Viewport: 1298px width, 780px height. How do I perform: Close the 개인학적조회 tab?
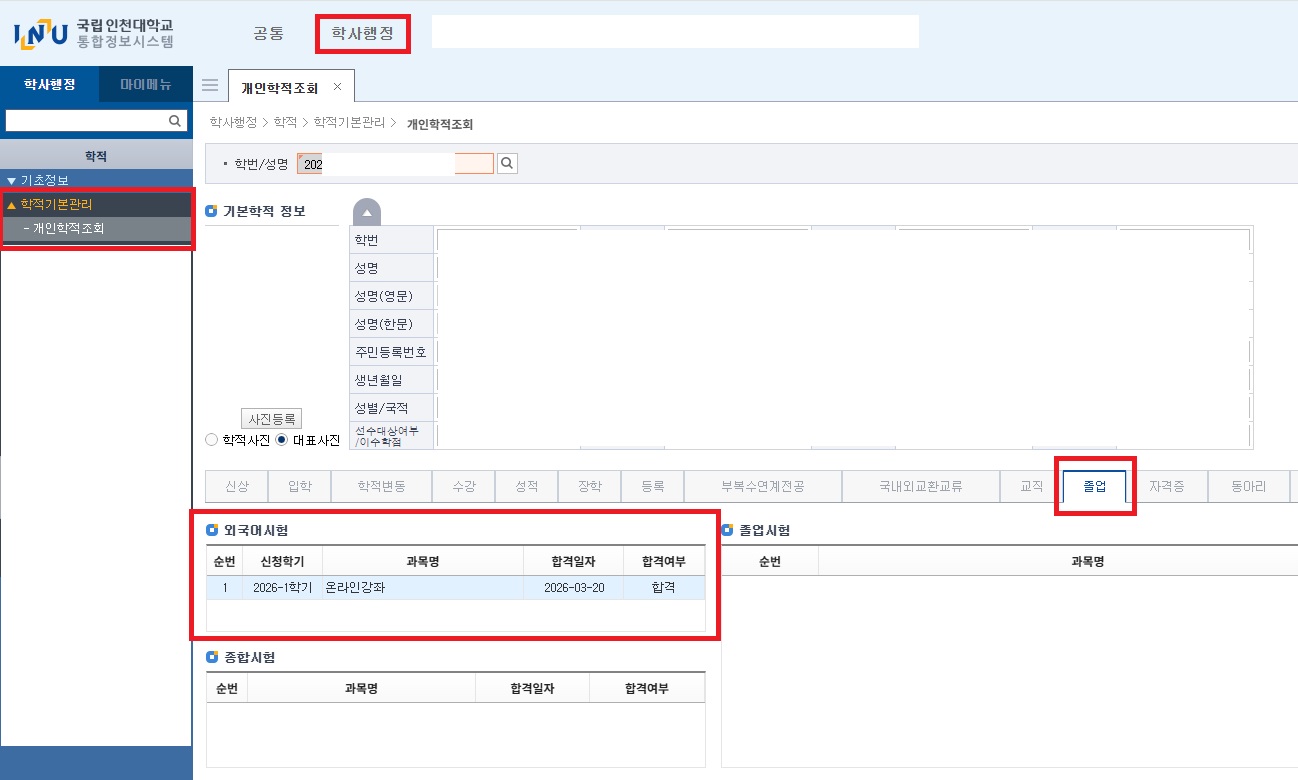pos(337,87)
